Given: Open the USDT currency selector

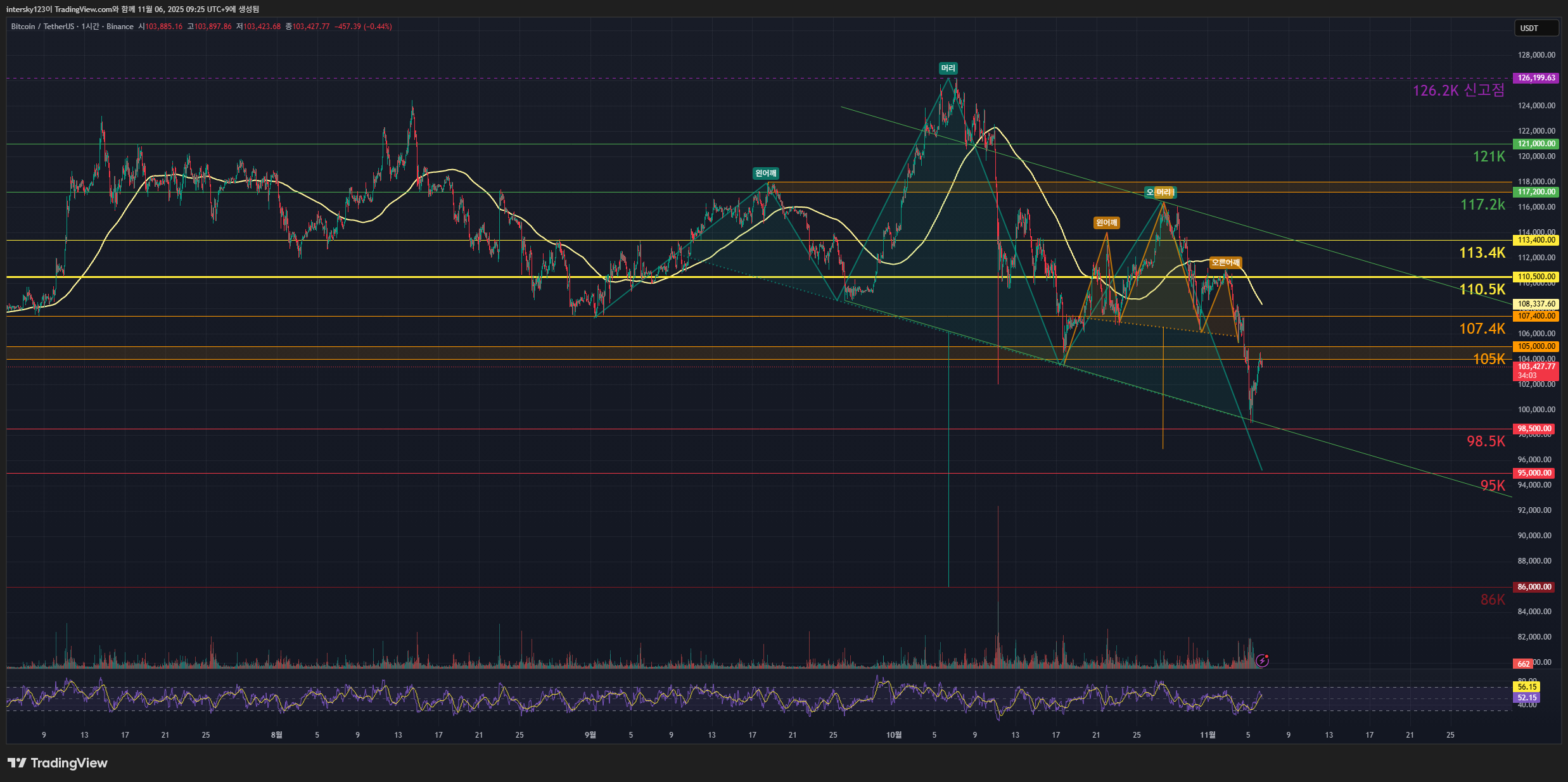Looking at the screenshot, I should 1536,28.
